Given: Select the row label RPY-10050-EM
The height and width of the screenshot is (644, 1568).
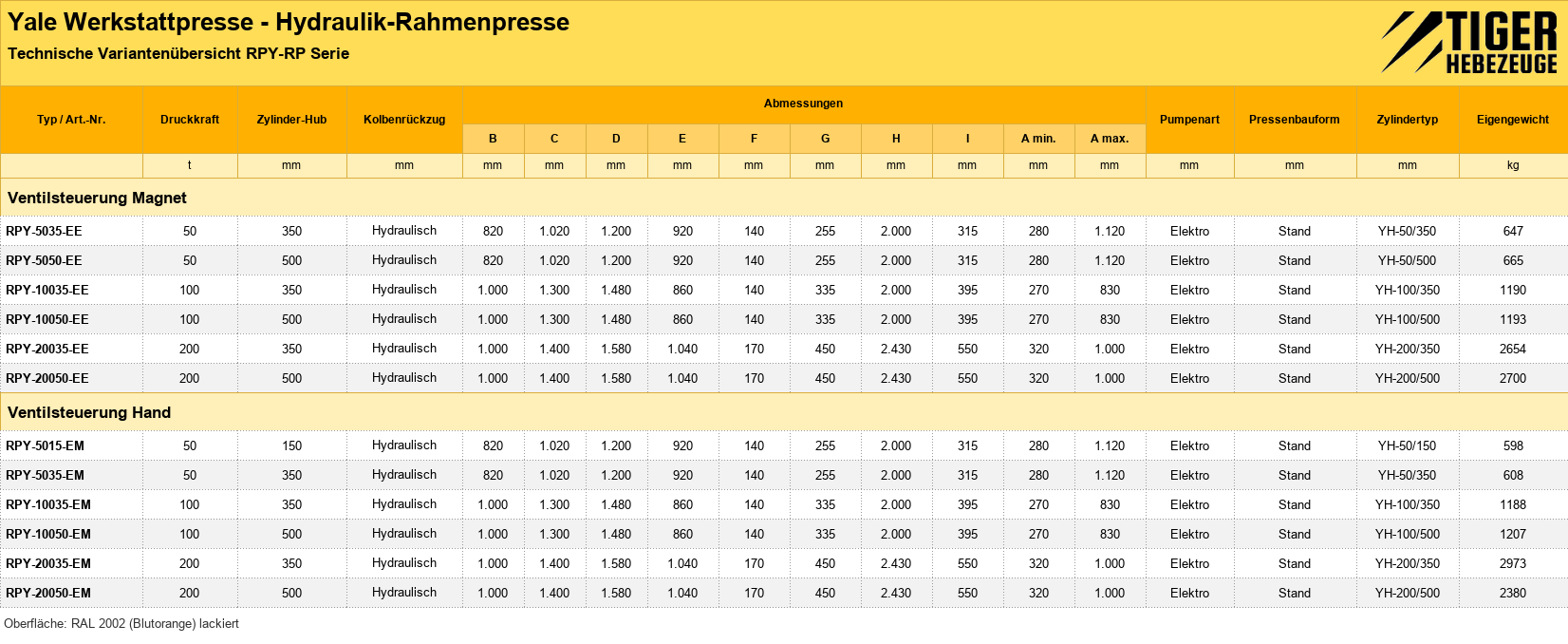Looking at the screenshot, I should pyautogui.click(x=48, y=534).
